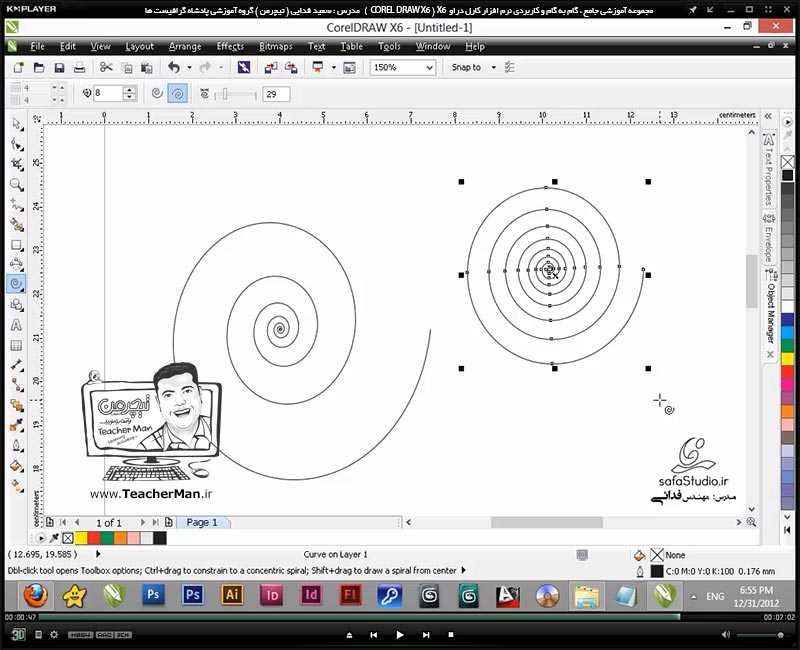The image size is (800, 650).
Task: Open the zoom level 150% dropdown
Action: click(x=429, y=67)
